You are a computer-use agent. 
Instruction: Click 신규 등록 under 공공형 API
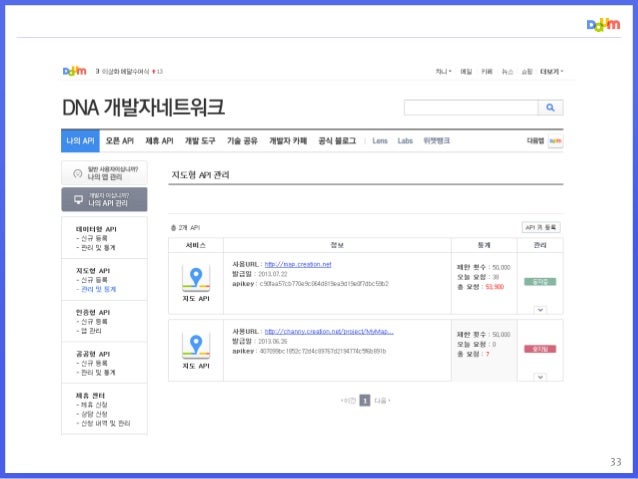92,363
